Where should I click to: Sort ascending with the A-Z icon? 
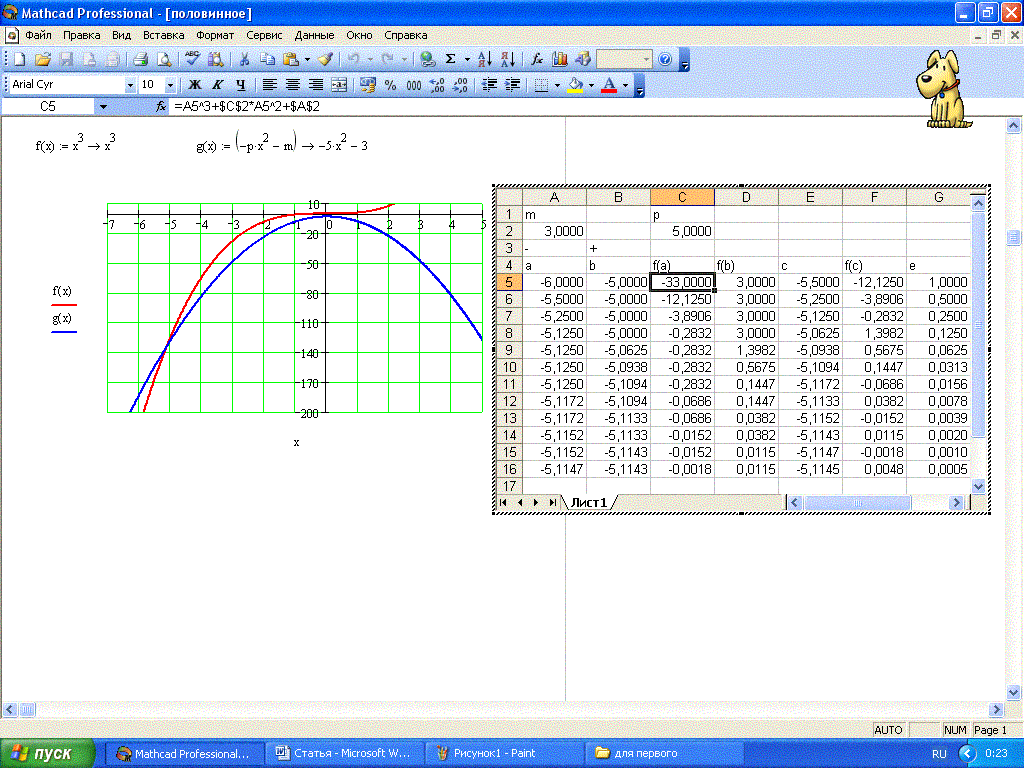485,60
